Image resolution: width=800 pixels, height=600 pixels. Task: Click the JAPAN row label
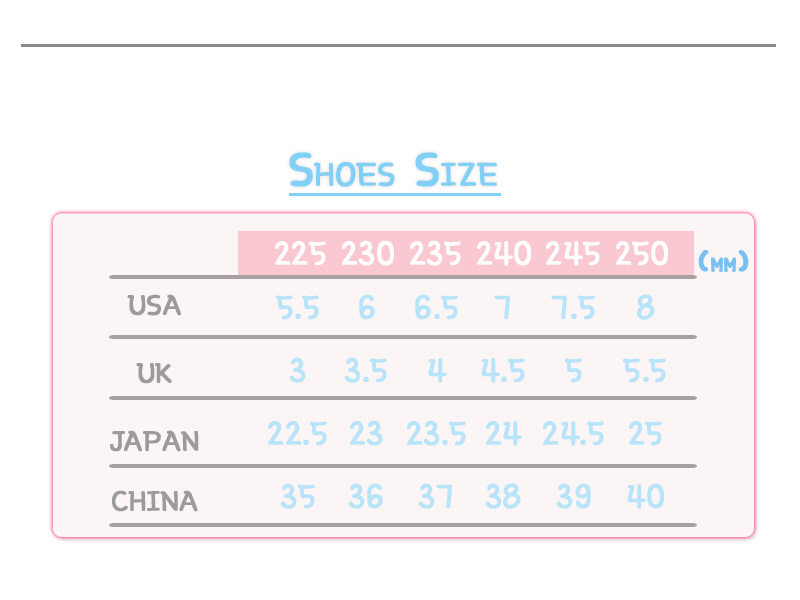pos(154,441)
